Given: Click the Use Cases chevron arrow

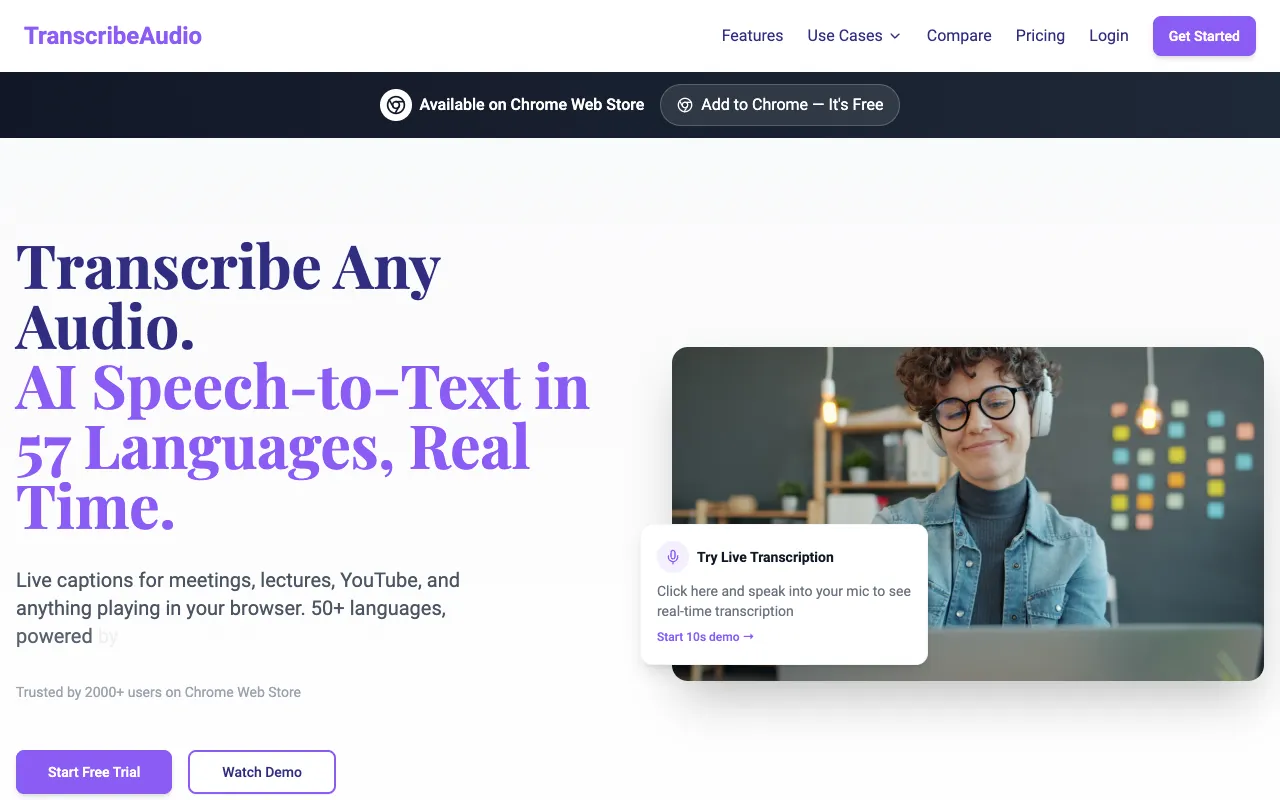Looking at the screenshot, I should tap(895, 36).
